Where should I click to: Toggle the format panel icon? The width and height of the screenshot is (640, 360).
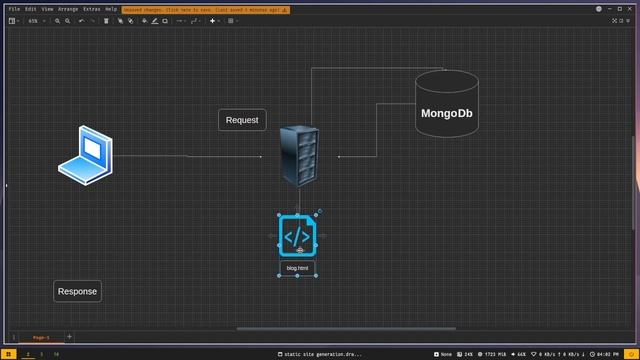tap(622, 21)
